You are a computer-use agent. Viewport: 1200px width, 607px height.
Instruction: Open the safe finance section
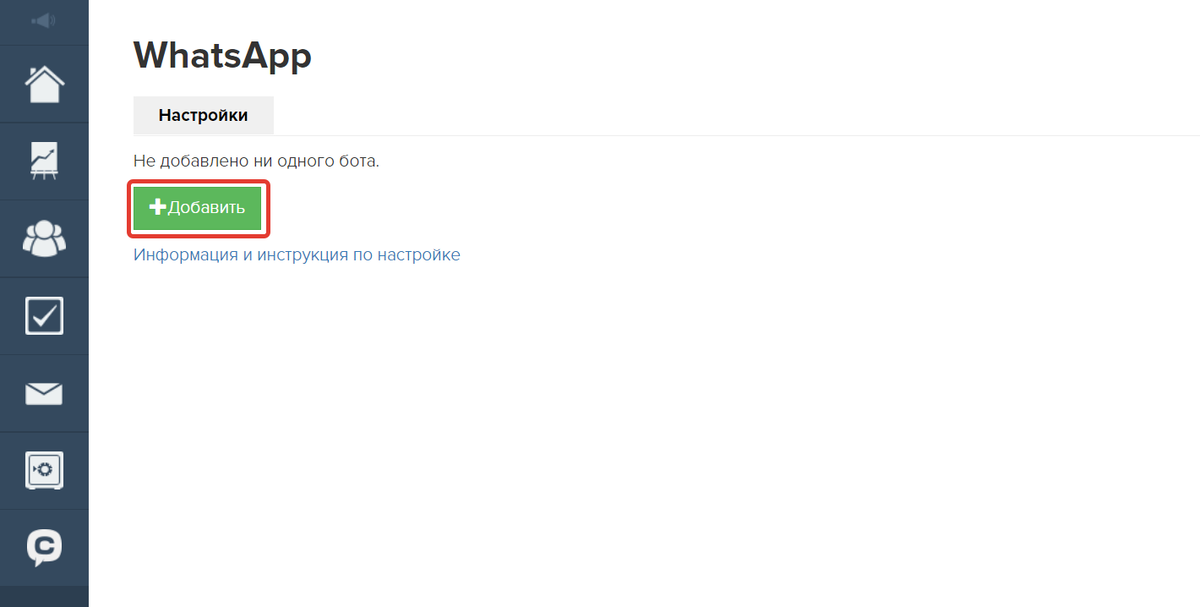coord(44,470)
